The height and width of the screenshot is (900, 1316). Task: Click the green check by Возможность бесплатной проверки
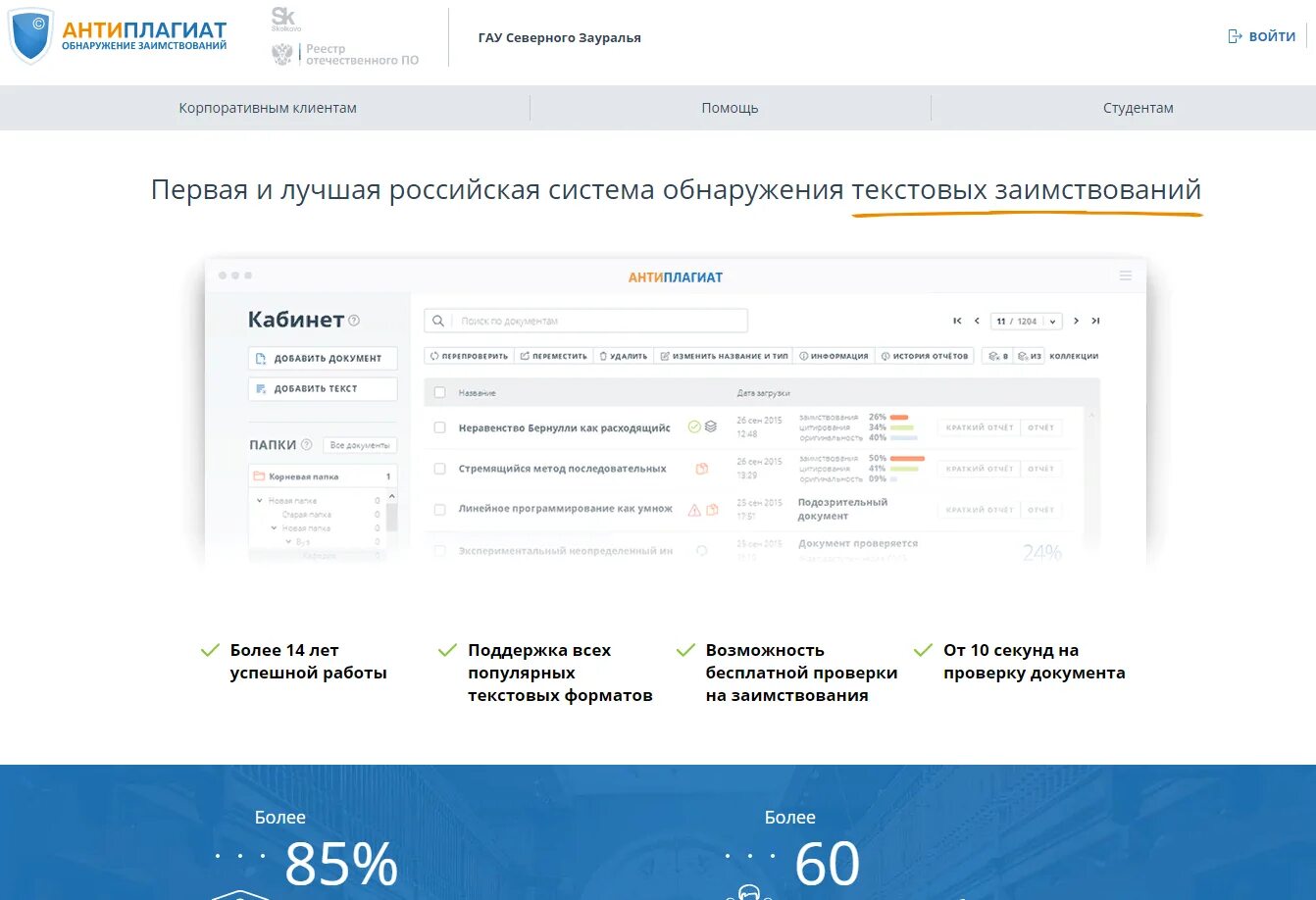click(x=685, y=650)
